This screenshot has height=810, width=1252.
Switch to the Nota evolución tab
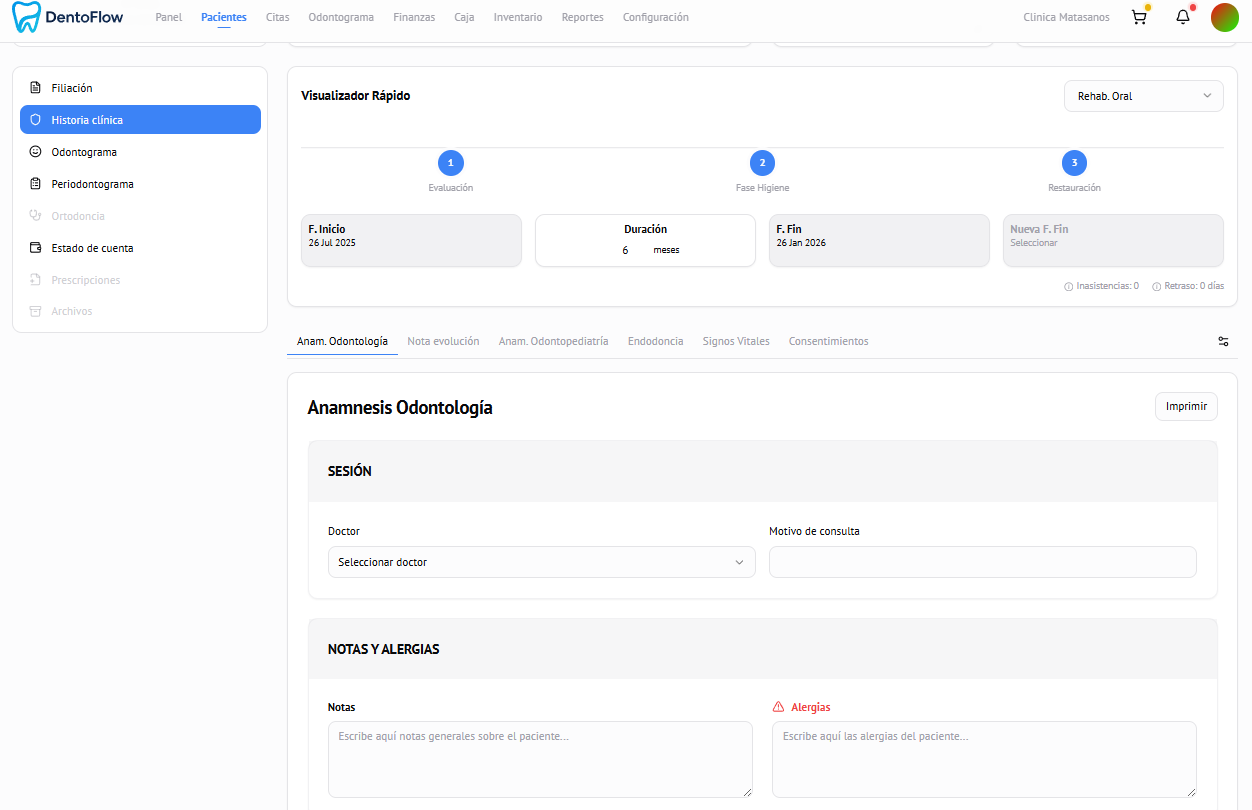(x=443, y=341)
